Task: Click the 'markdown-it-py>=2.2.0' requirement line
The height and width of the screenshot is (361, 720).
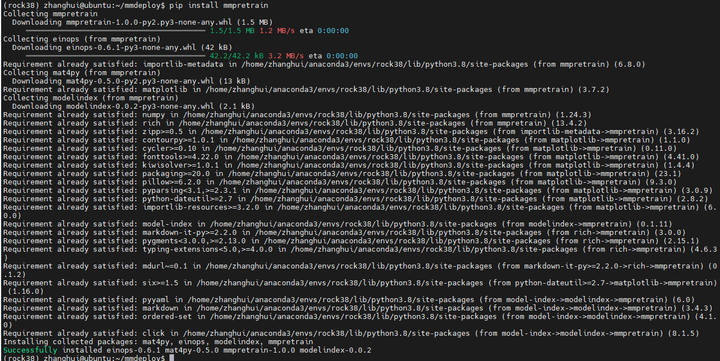Action: tap(344, 232)
